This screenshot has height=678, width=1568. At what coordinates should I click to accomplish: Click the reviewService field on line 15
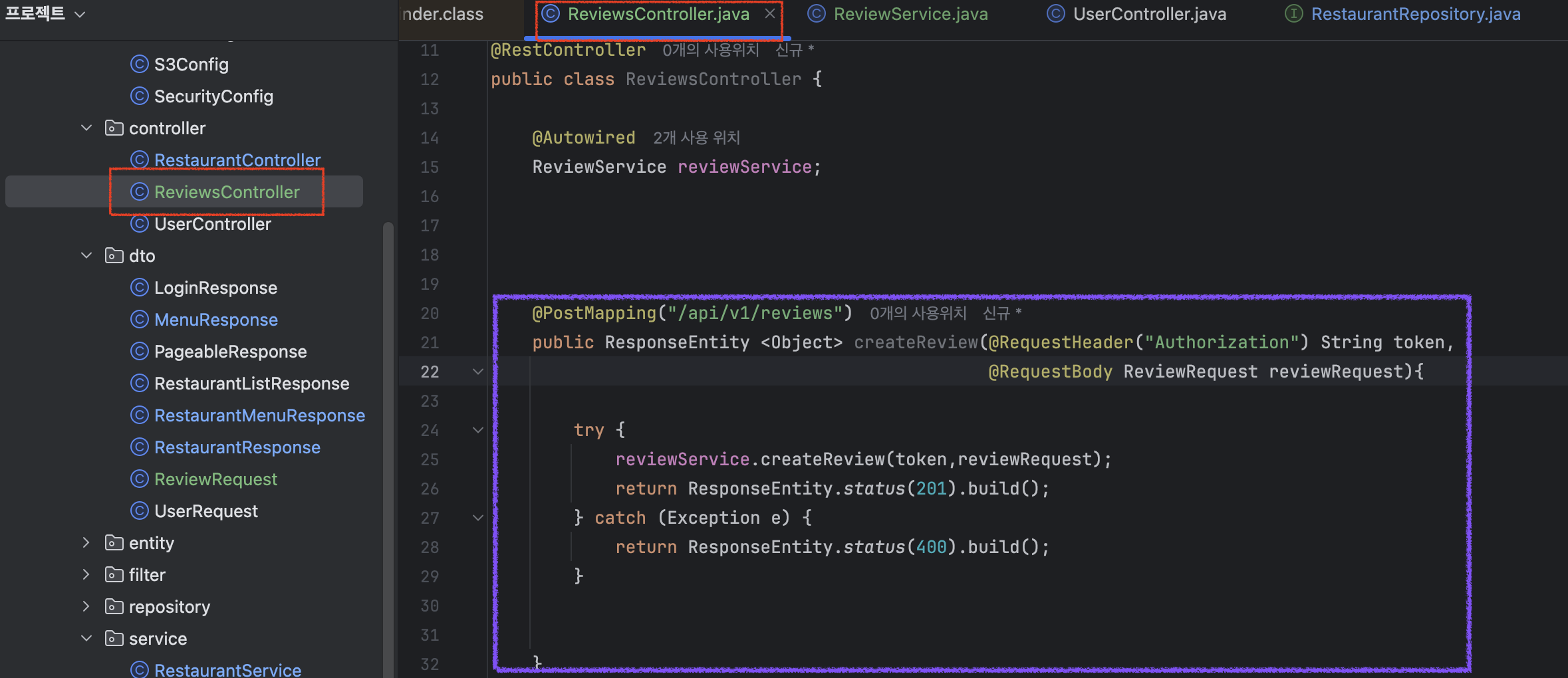click(x=744, y=167)
